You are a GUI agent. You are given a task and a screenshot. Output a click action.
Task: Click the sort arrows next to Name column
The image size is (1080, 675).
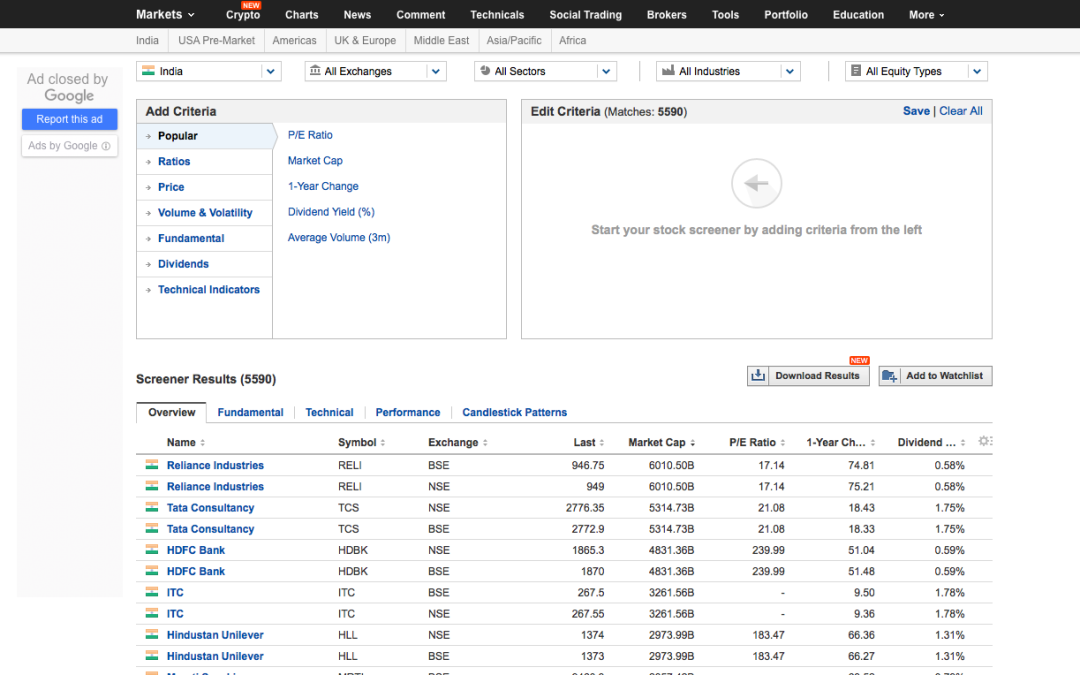click(x=202, y=443)
